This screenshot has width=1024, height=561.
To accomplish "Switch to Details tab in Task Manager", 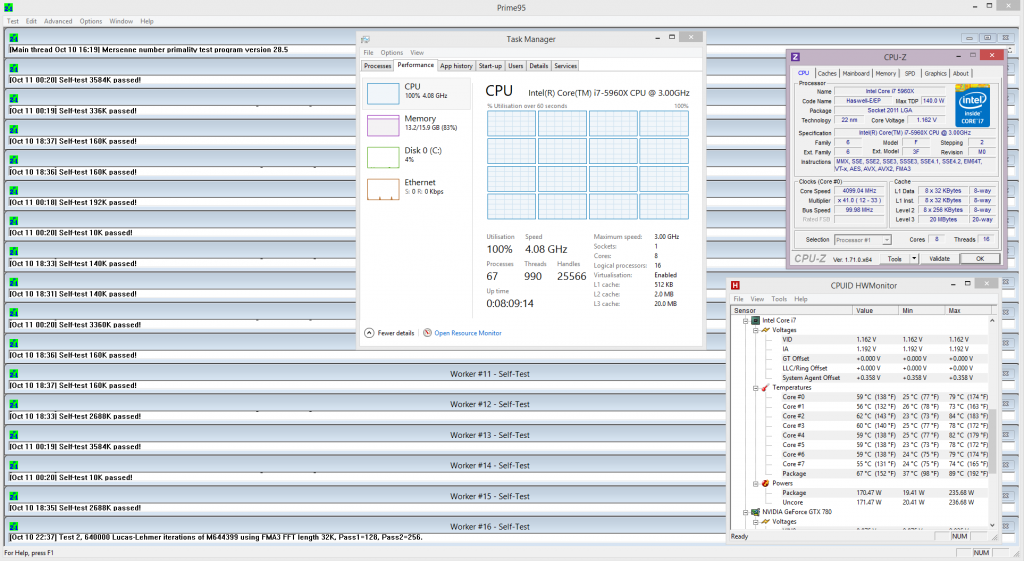I will tap(539, 66).
